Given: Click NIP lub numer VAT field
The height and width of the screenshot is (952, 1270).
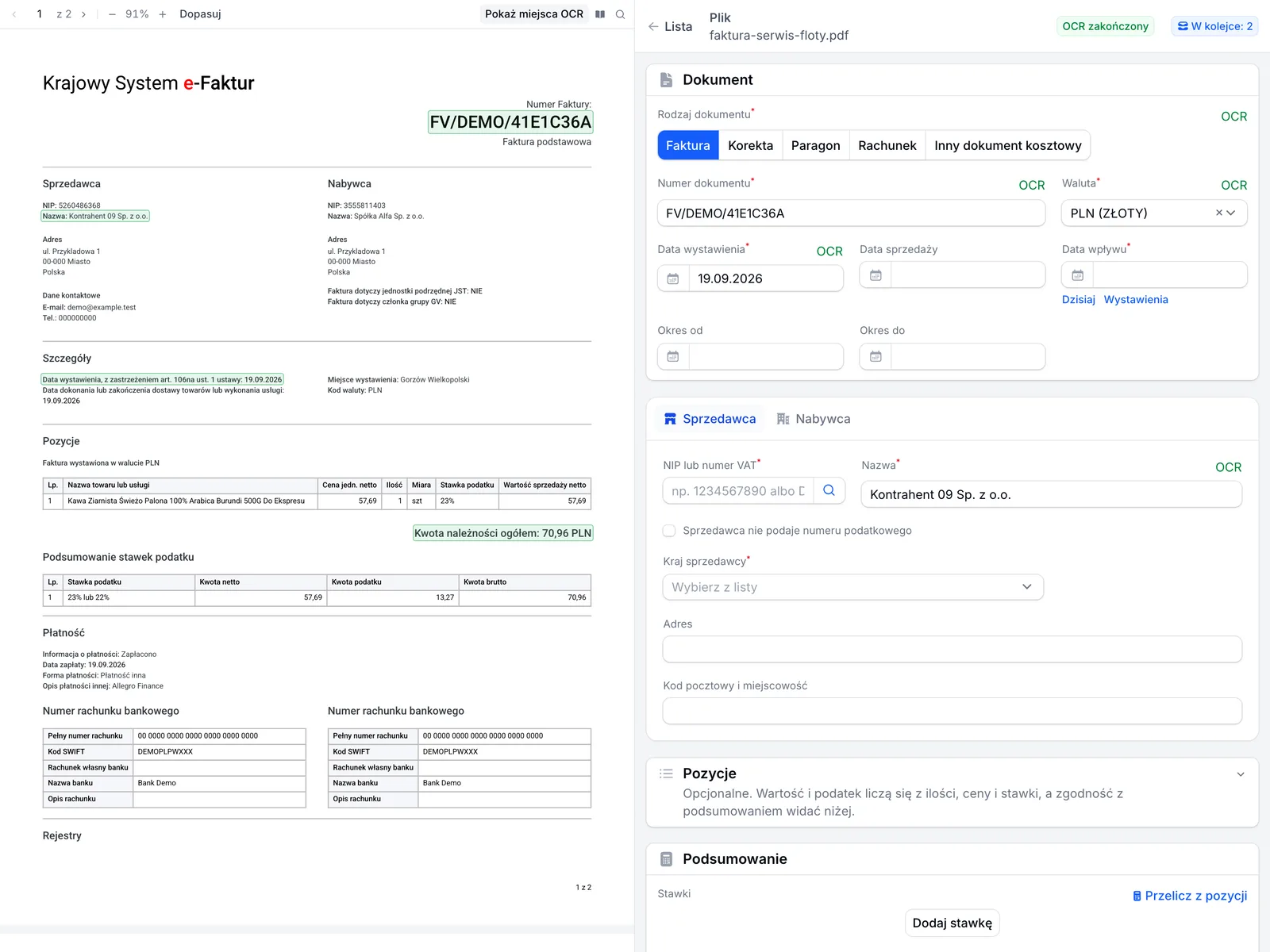Looking at the screenshot, I should coord(738,490).
